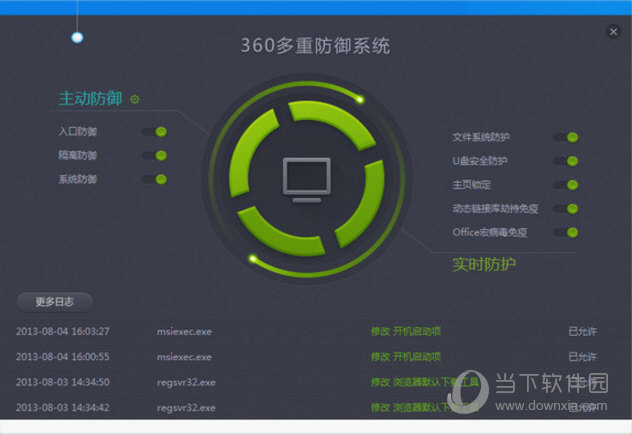Image resolution: width=632 pixels, height=435 pixels.
Task: Select the 主动防御 heading
Action: tap(90, 98)
